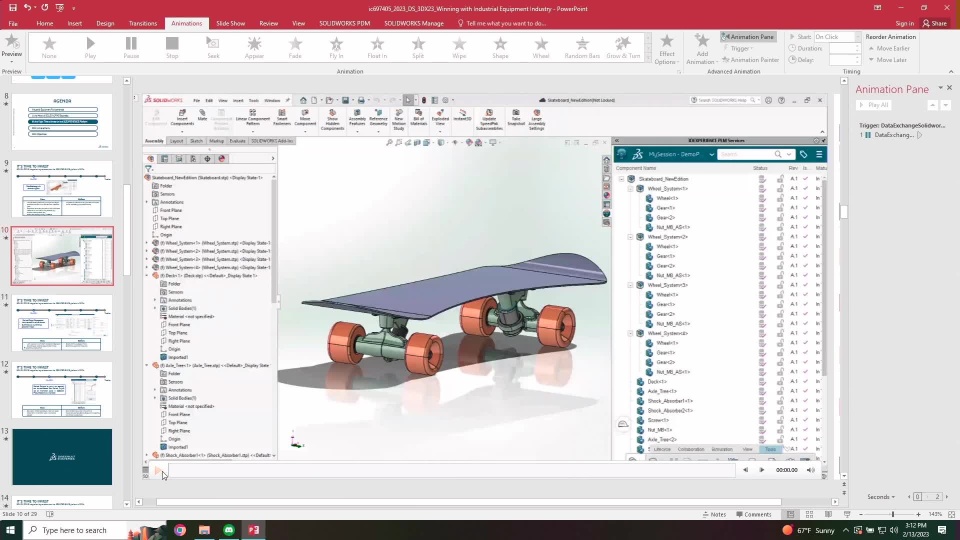Screen dimensions: 960x540
Task: Open Animation Pane options arrow
Action: [940, 88]
